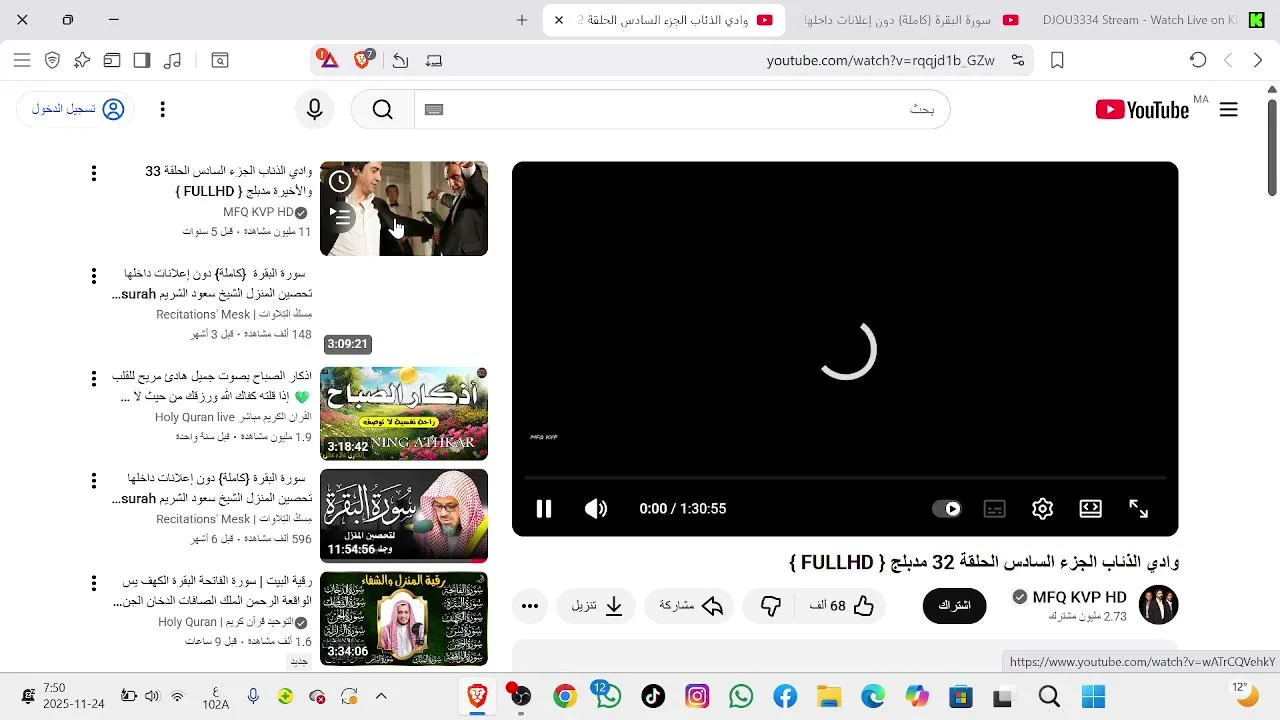Screen dimensions: 1280x720
Task: Open video title وادي الذئاب الحلقة 33 والأخيرة
Action: pos(229,181)
